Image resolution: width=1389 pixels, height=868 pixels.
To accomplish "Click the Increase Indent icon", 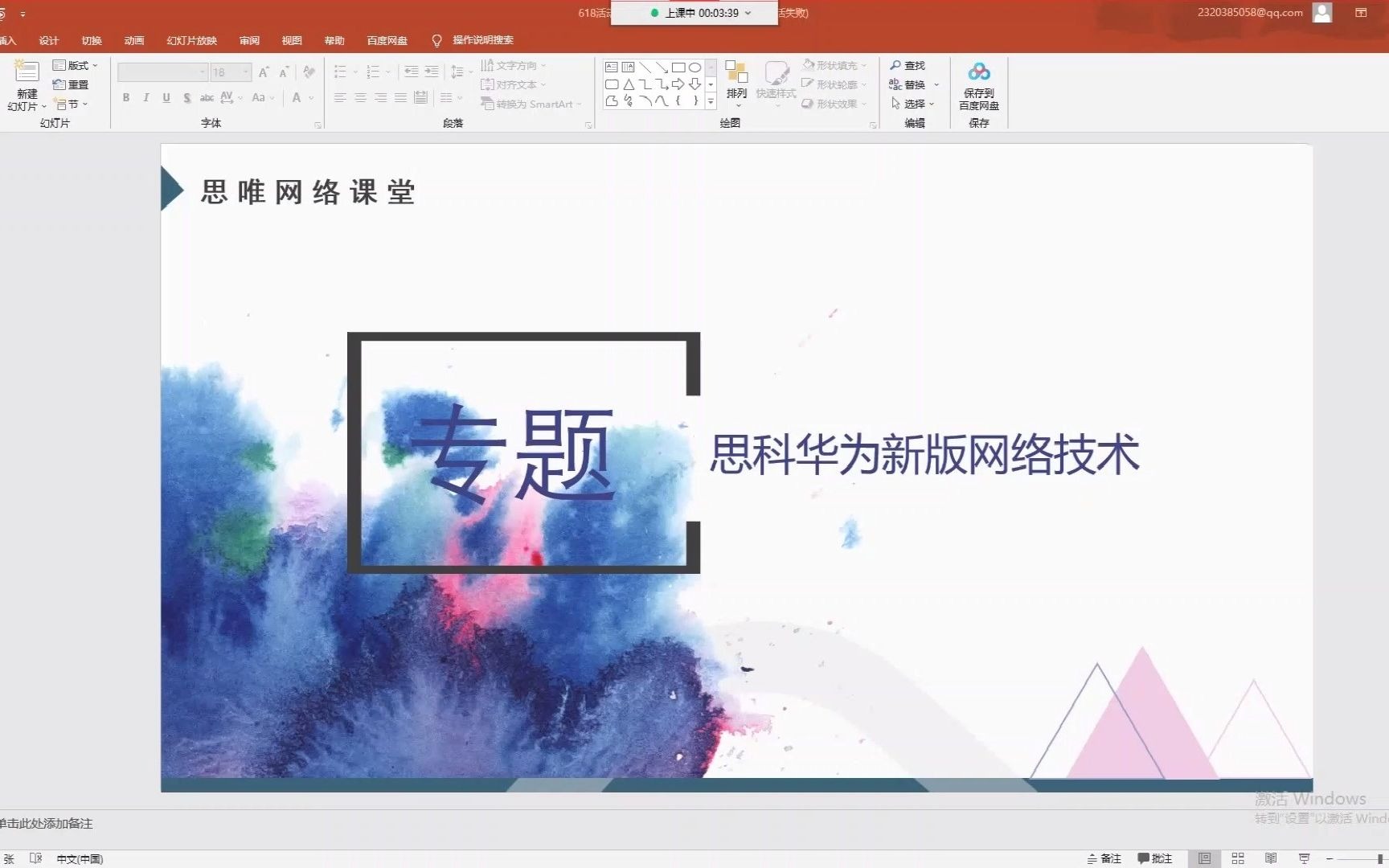I will (432, 72).
